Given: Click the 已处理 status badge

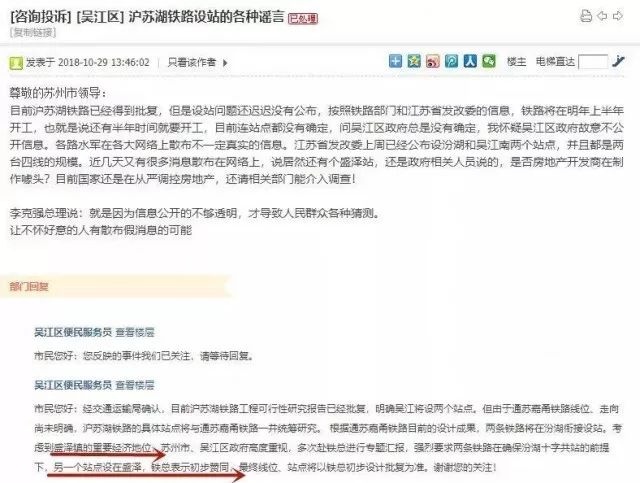Looking at the screenshot, I should click(x=303, y=18).
